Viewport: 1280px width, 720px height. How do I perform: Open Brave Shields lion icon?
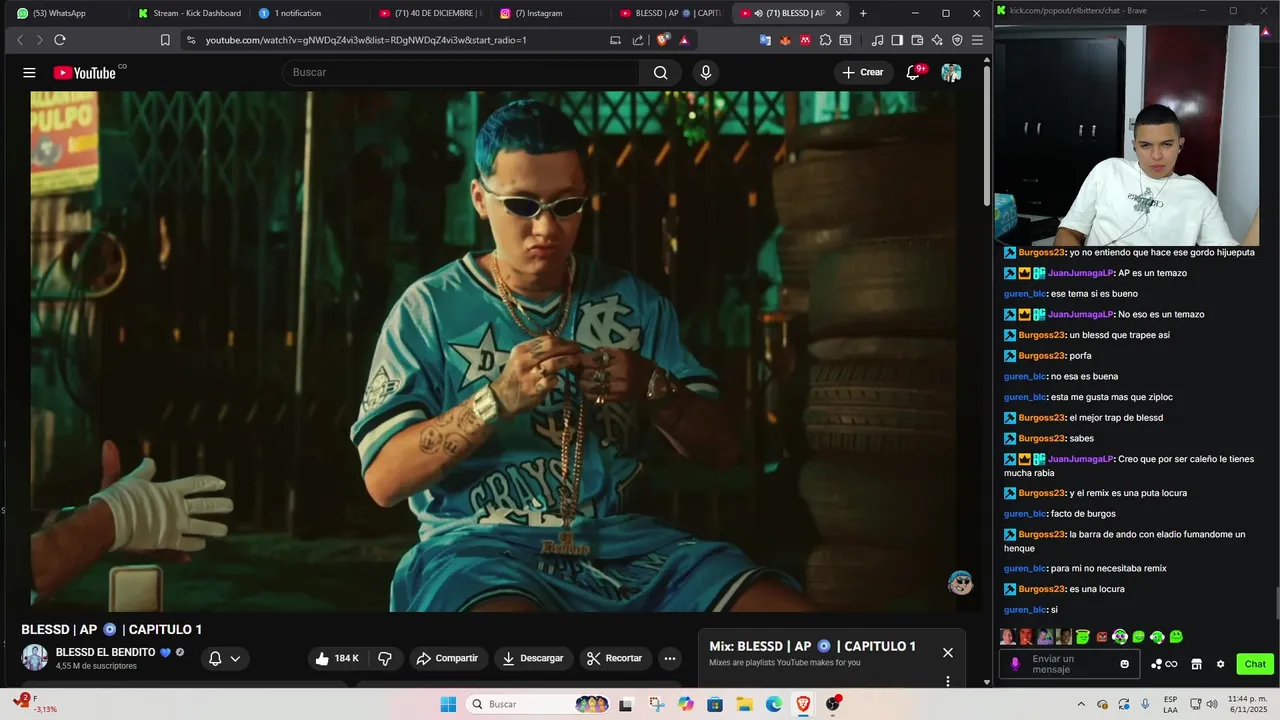click(x=662, y=40)
